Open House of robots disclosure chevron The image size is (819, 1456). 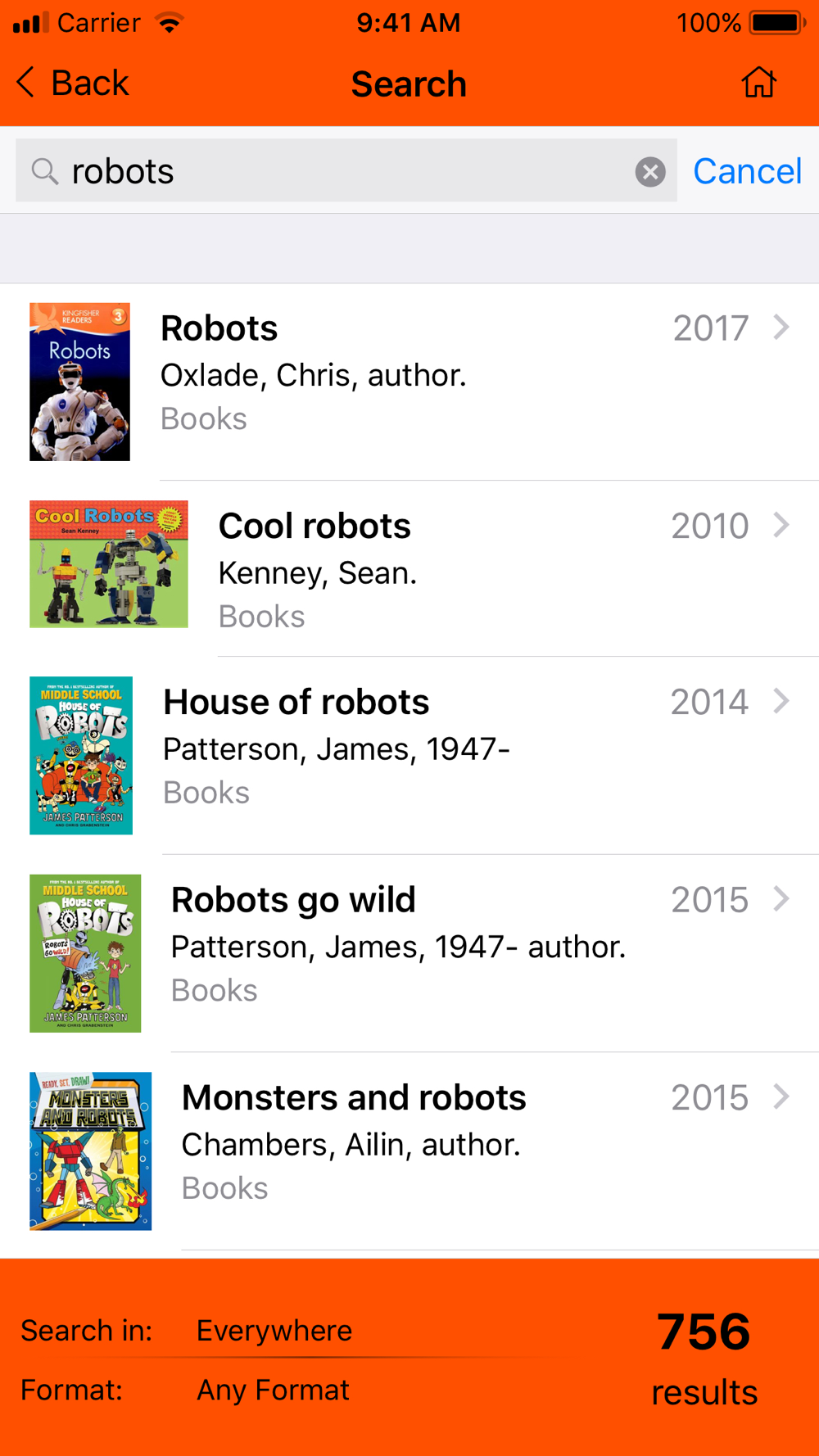(x=781, y=701)
